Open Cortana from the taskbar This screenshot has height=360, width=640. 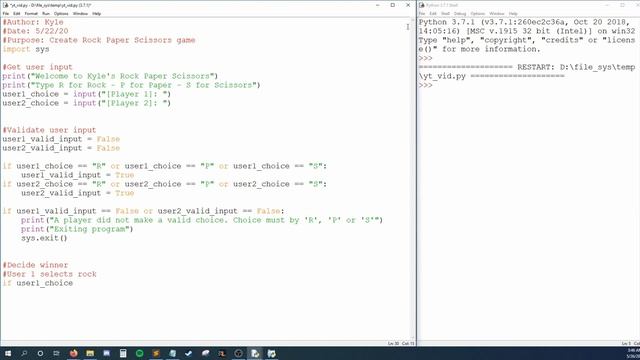pos(40,353)
